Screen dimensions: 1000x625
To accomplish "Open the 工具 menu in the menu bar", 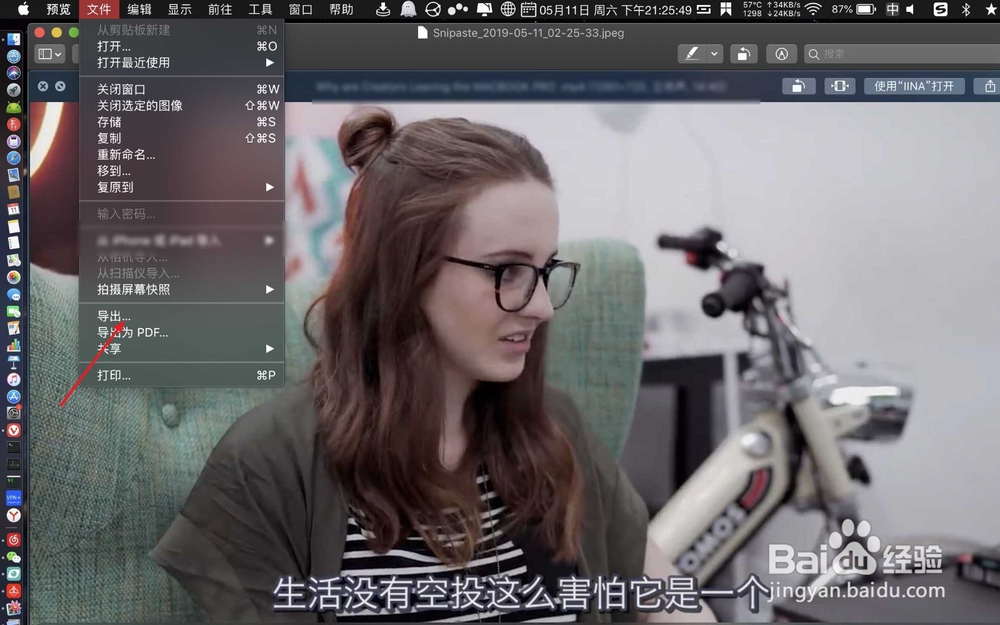I will click(x=262, y=11).
